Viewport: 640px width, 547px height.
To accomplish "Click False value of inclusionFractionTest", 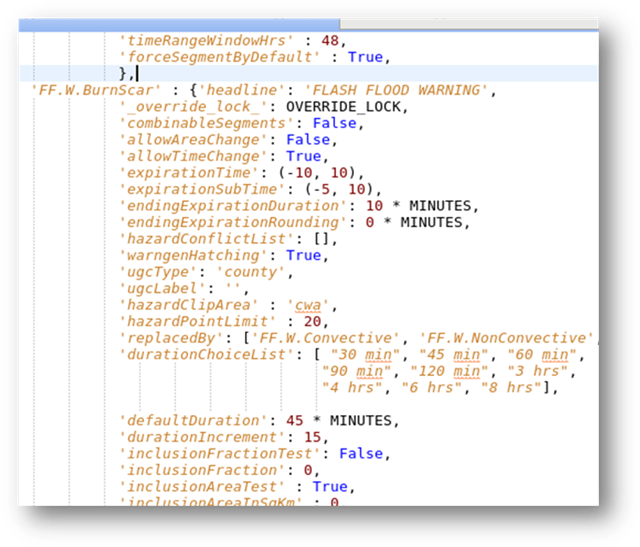I will tap(361, 454).
